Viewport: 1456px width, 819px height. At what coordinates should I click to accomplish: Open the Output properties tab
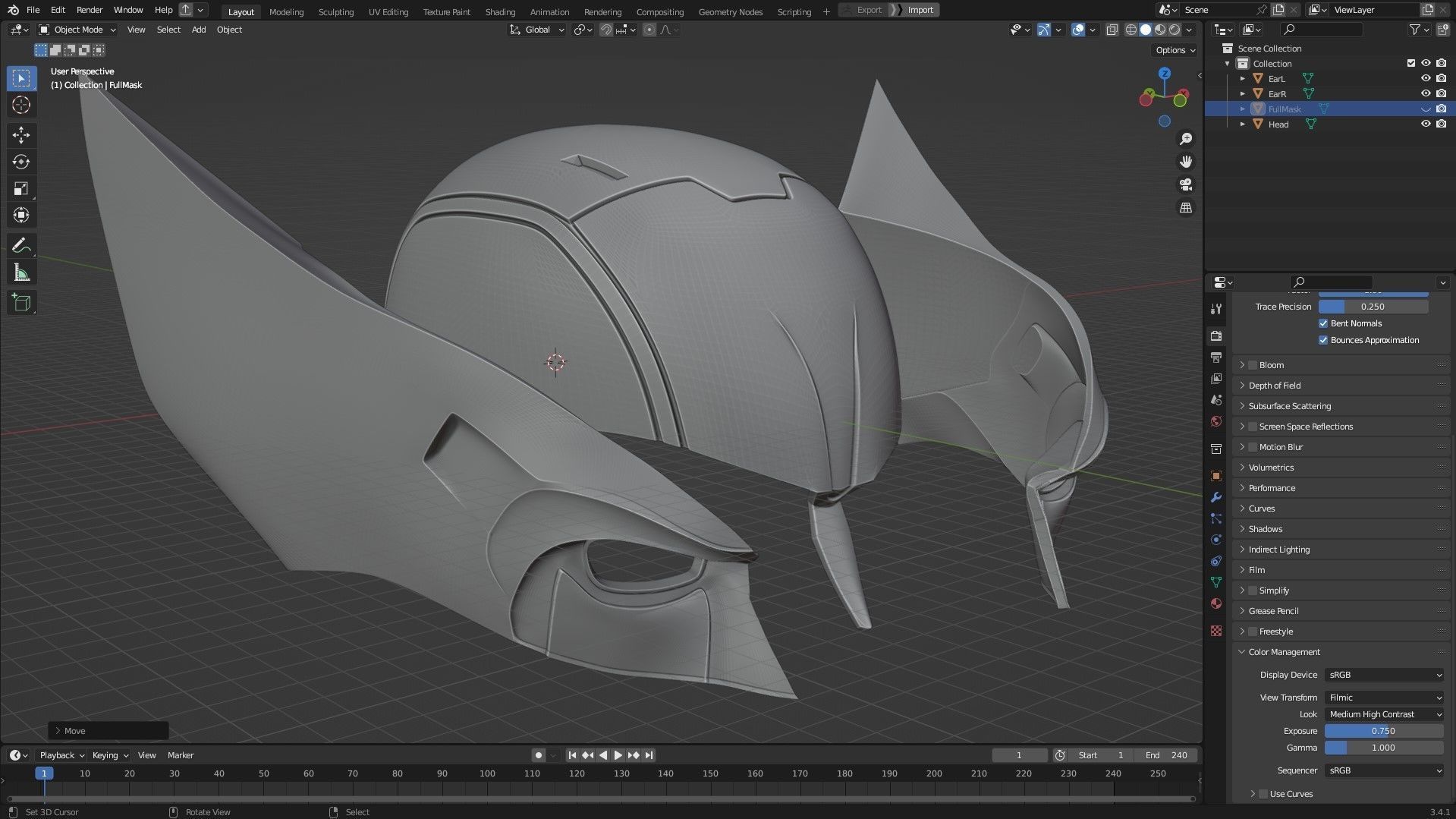click(x=1216, y=357)
